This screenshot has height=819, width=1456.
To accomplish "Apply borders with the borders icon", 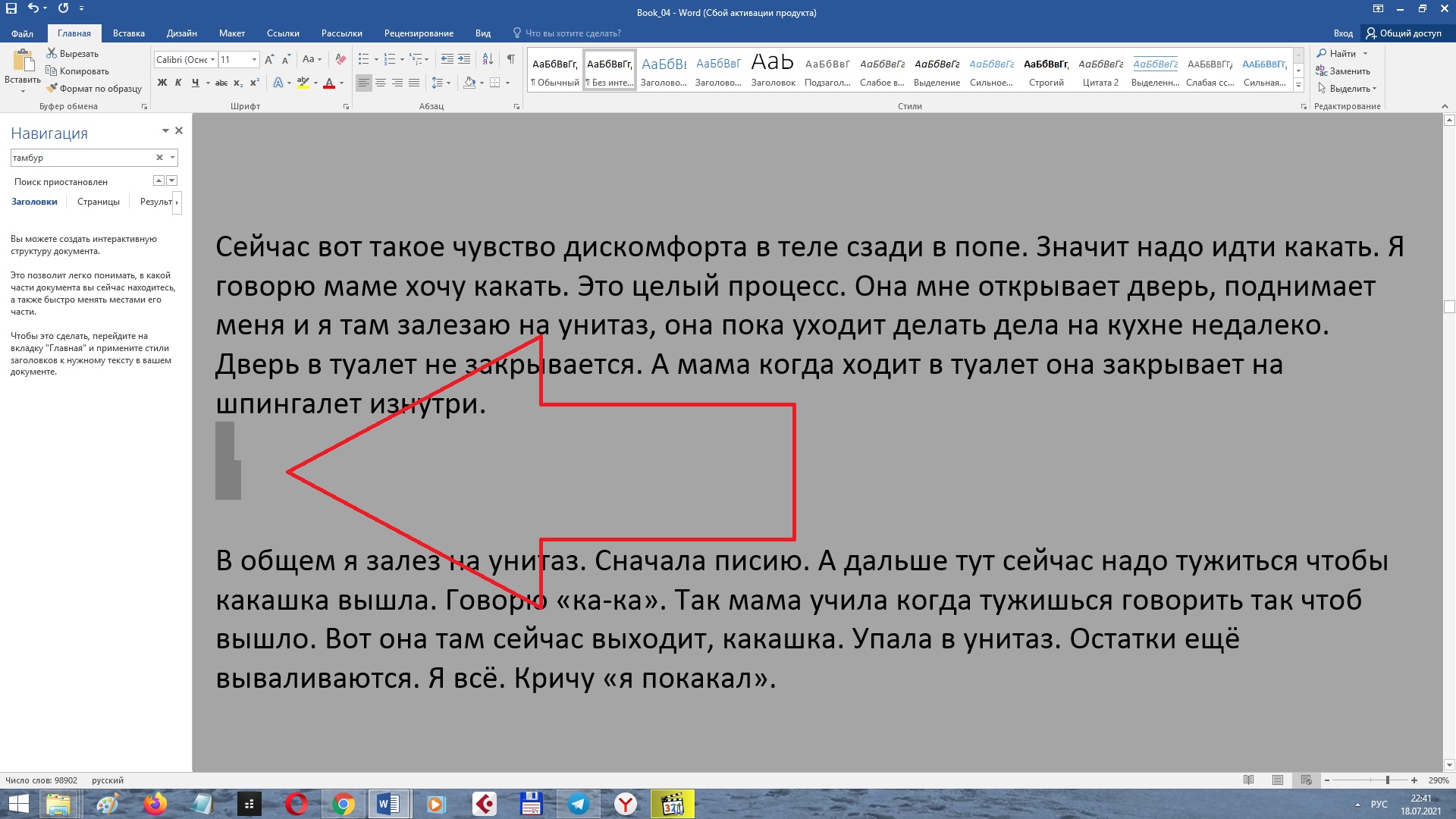I will pos(494,83).
